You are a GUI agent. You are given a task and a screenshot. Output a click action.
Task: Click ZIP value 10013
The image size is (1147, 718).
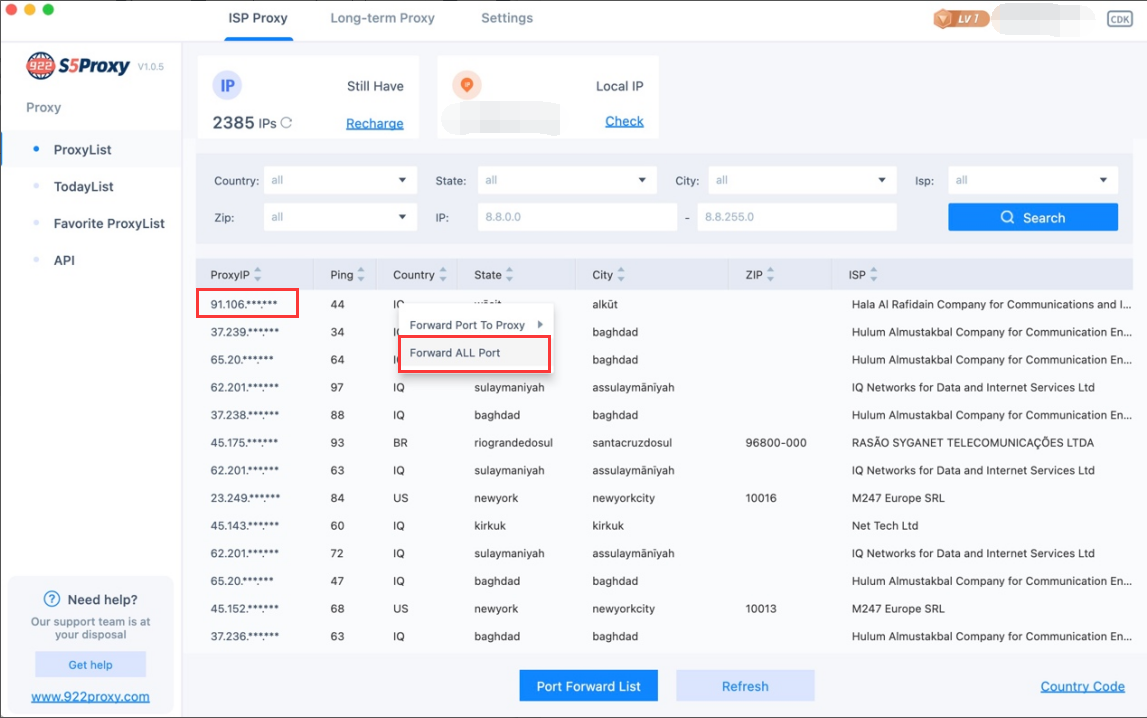[x=761, y=608]
